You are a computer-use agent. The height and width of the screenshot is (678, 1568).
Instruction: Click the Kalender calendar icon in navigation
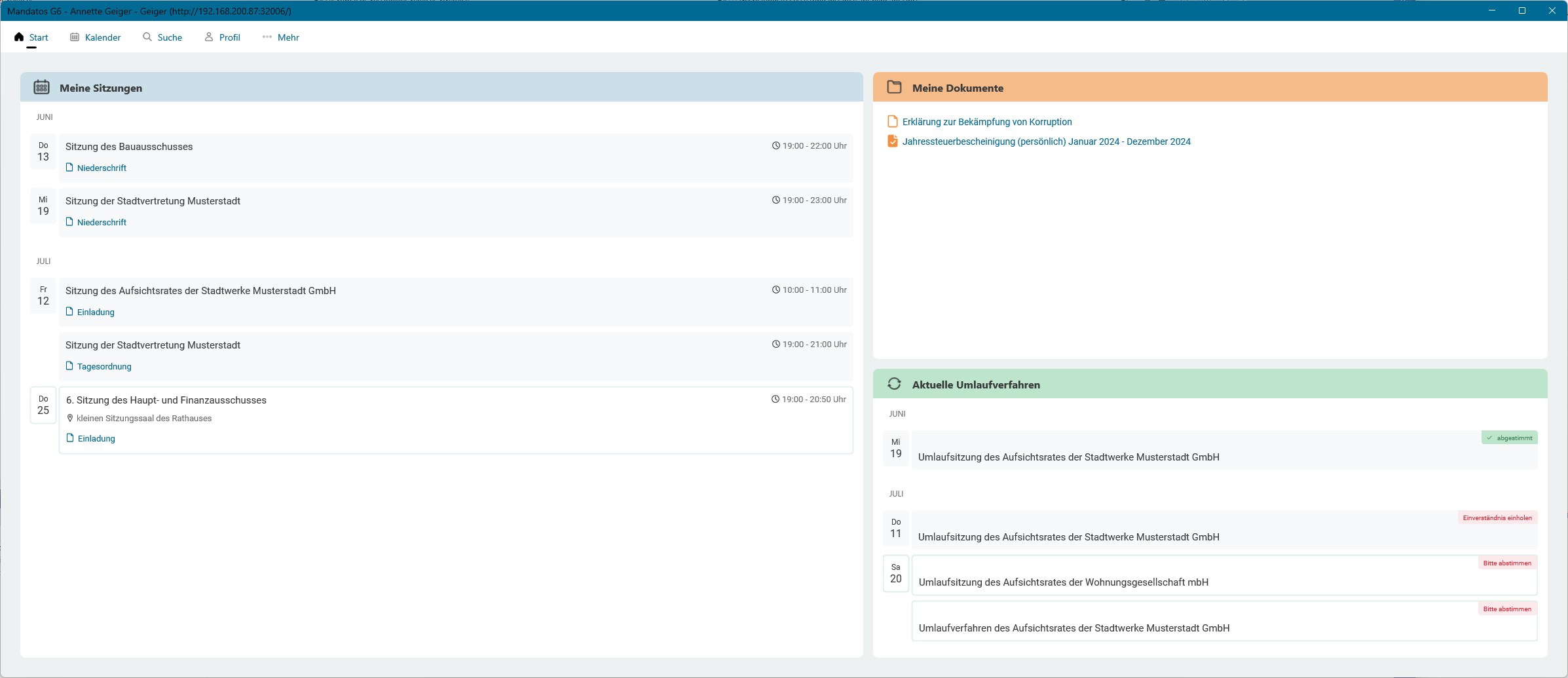[75, 37]
